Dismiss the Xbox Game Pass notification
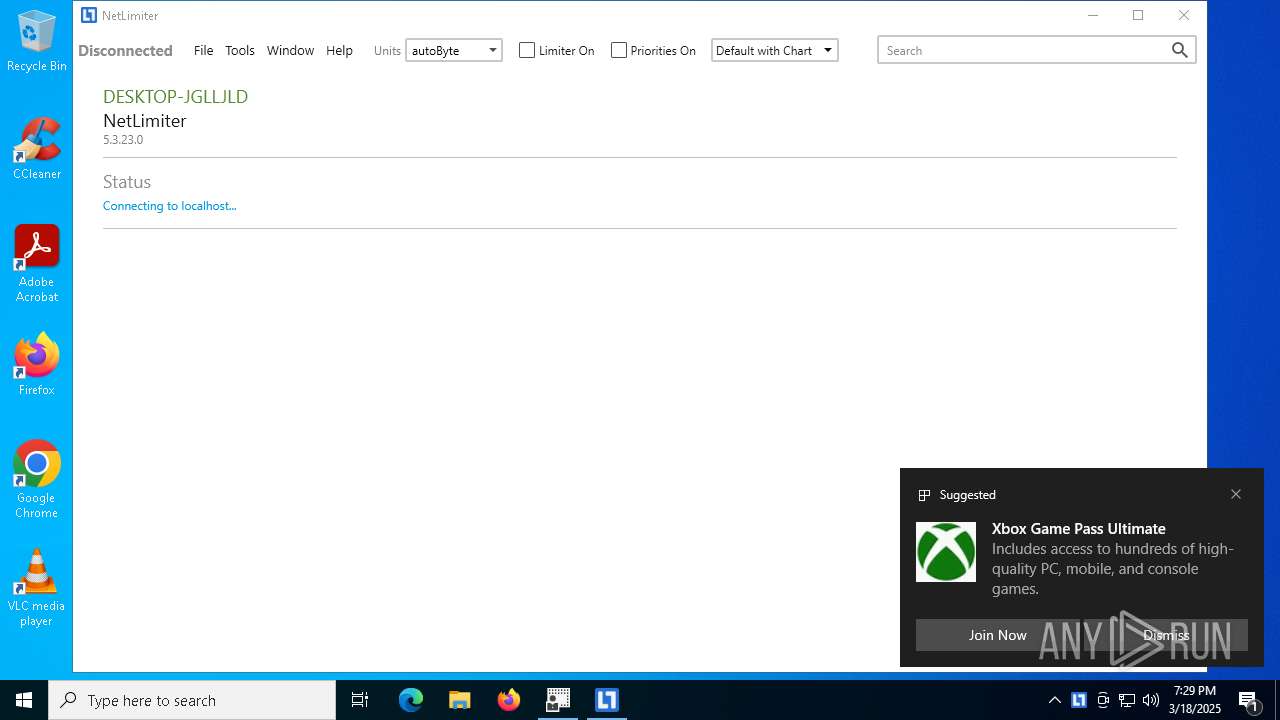The height and width of the screenshot is (720, 1280). [1166, 635]
